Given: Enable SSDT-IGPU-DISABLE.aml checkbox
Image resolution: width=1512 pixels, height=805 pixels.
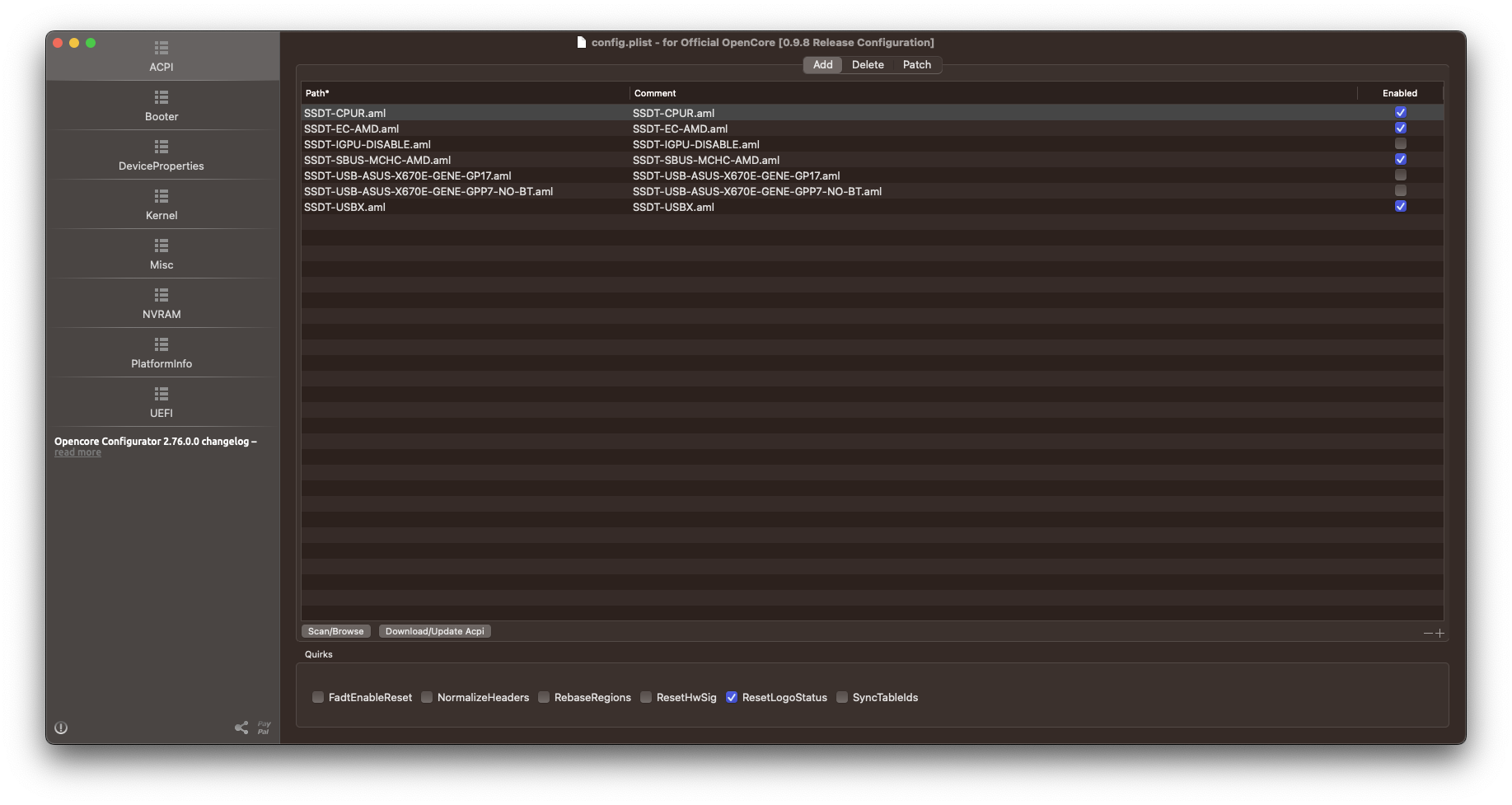Looking at the screenshot, I should pyautogui.click(x=1401, y=143).
